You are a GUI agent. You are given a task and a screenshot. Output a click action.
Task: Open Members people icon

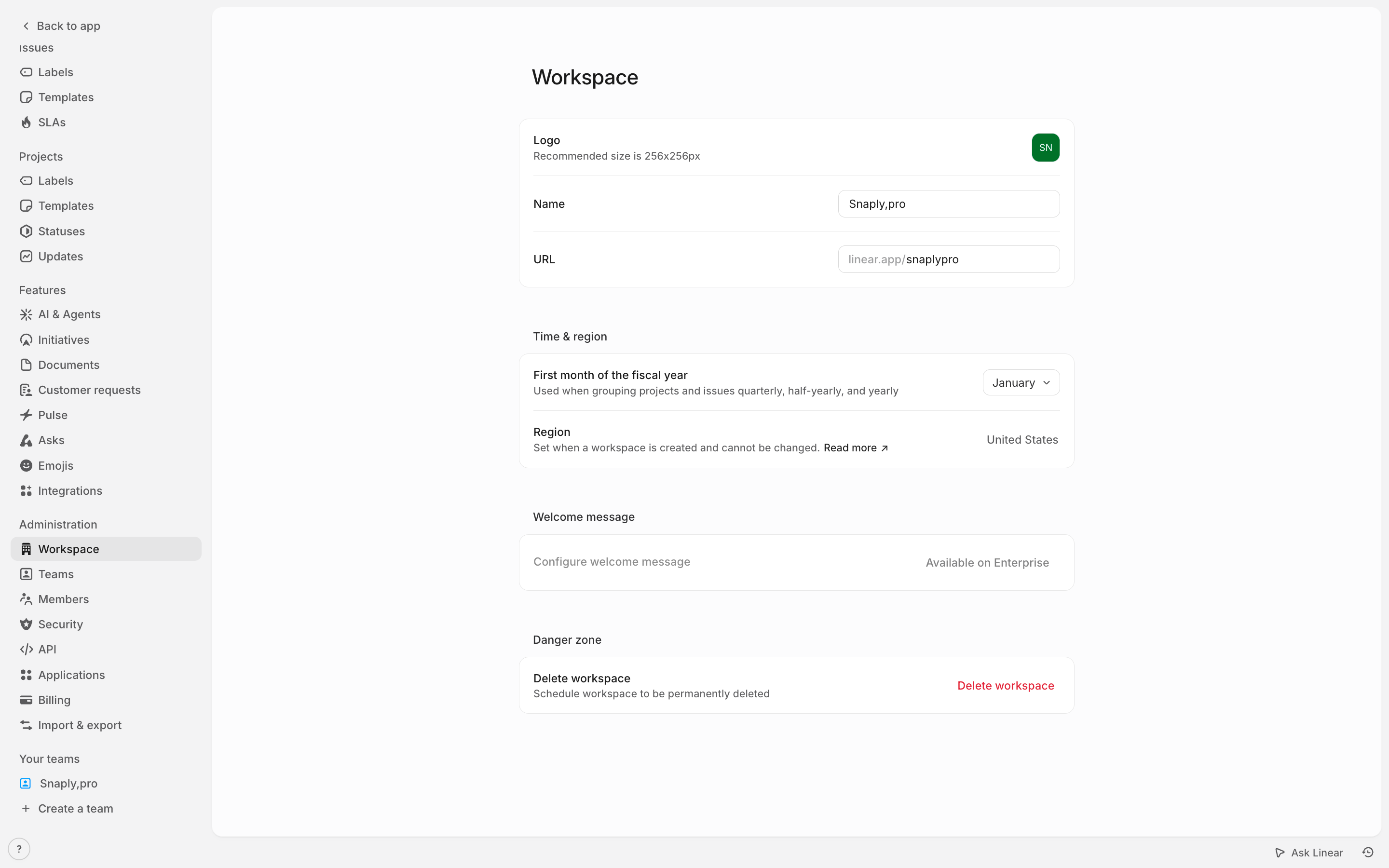pyautogui.click(x=26, y=599)
